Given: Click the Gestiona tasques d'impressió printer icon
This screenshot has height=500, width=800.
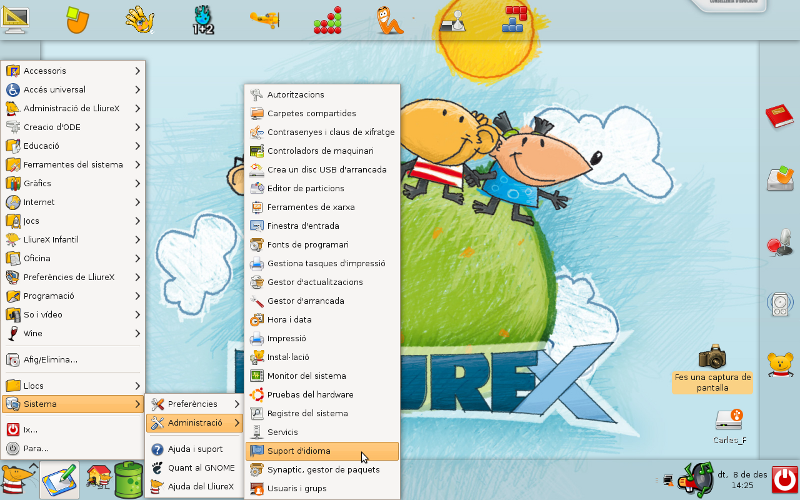Looking at the screenshot, I should (x=257, y=264).
